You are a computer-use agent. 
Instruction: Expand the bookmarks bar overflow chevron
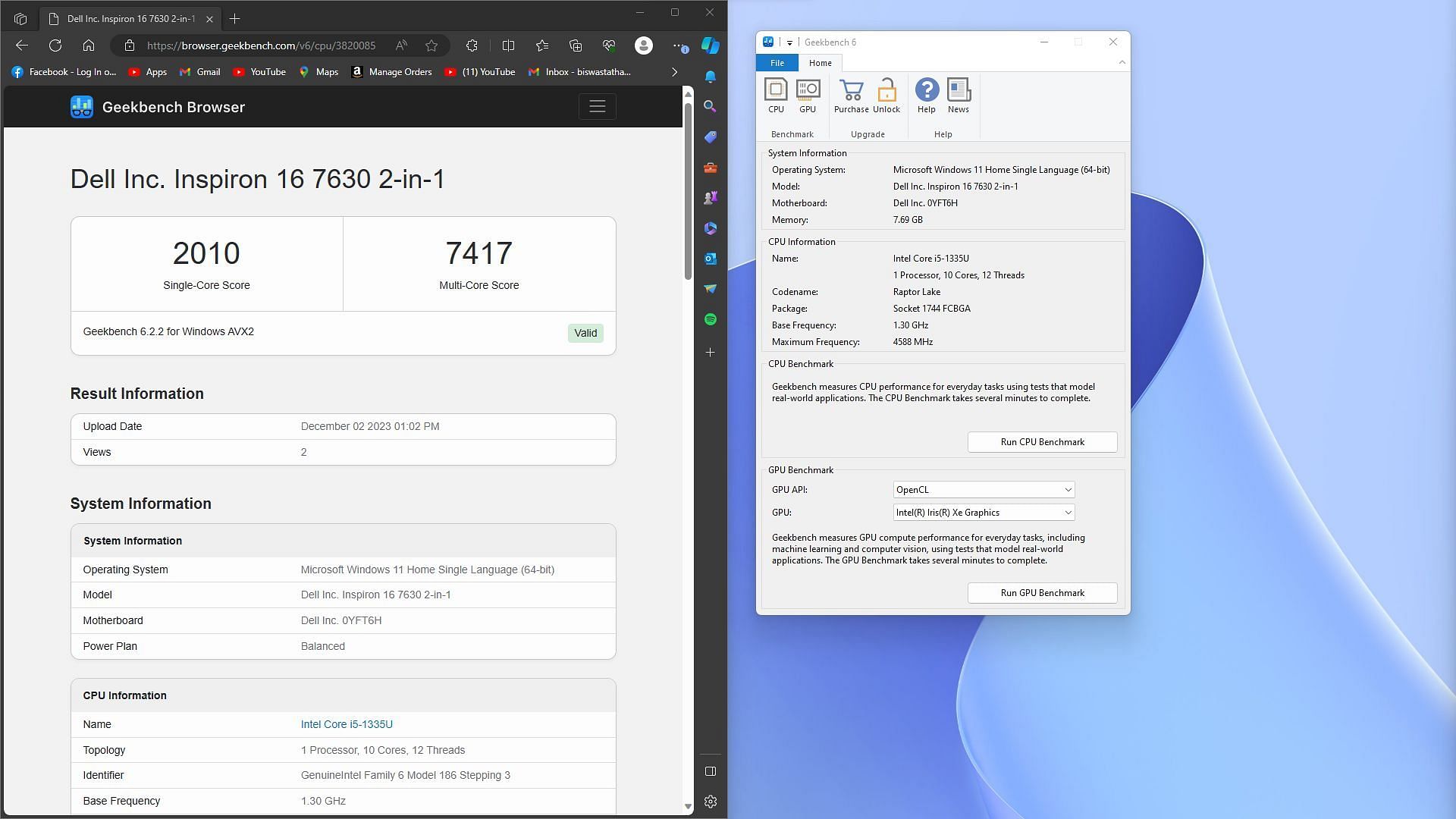(x=674, y=72)
